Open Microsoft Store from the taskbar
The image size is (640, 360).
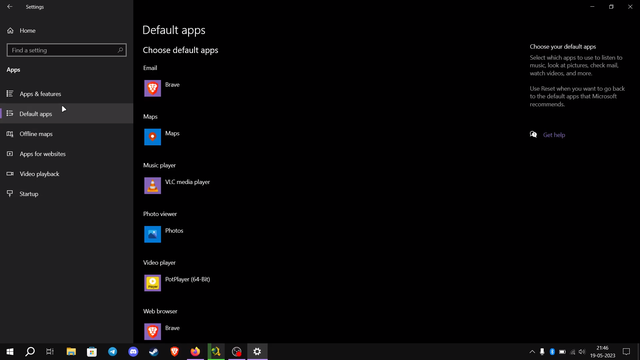pos(92,351)
